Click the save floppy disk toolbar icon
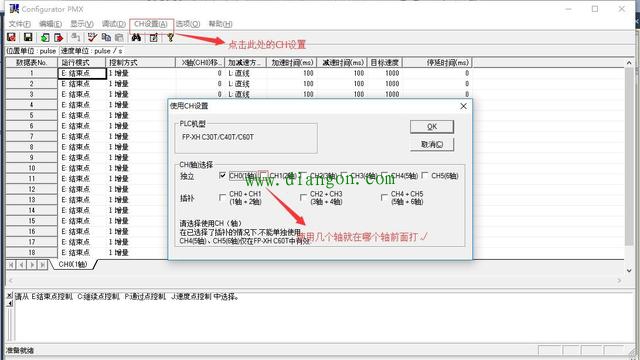640x360 pixels. pos(28,38)
